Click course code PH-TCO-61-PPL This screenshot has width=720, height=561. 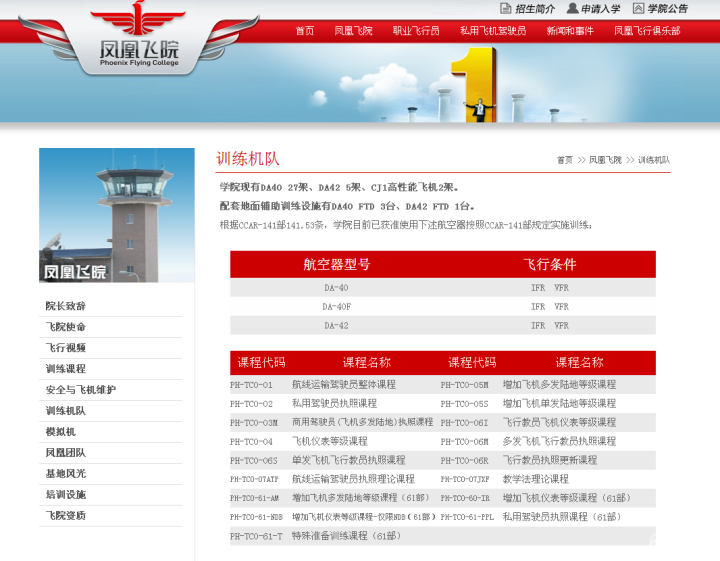[x=467, y=517]
